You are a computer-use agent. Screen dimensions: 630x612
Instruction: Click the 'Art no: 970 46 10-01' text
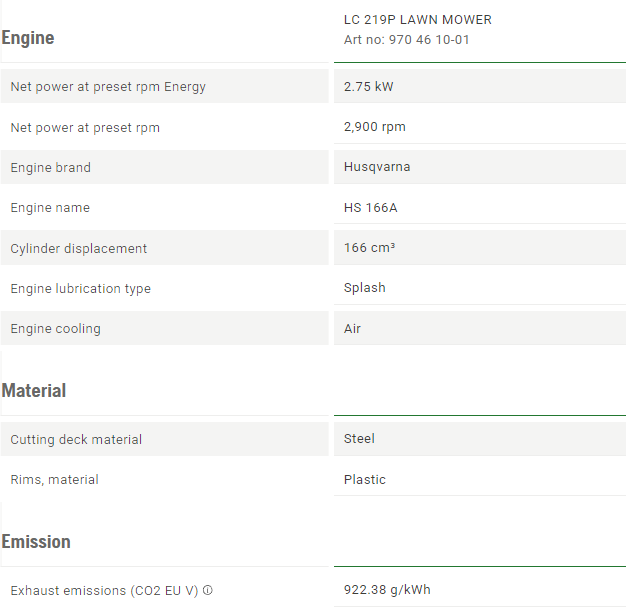point(407,40)
